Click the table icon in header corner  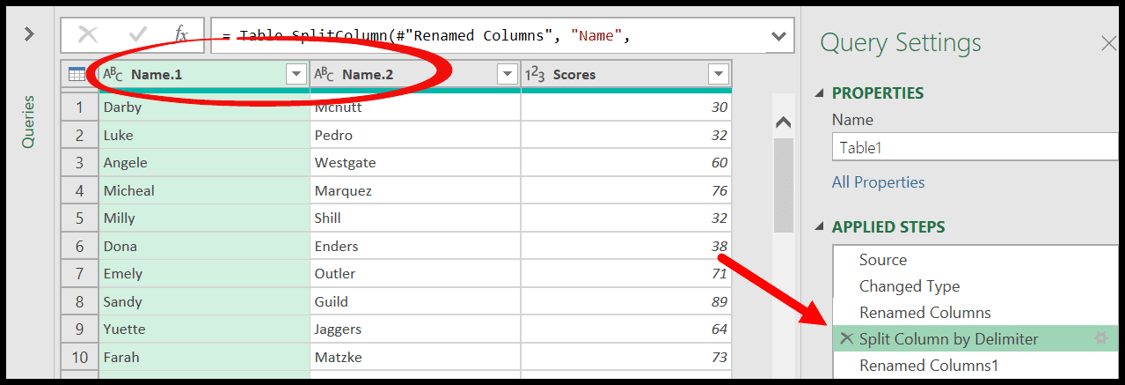(77, 74)
